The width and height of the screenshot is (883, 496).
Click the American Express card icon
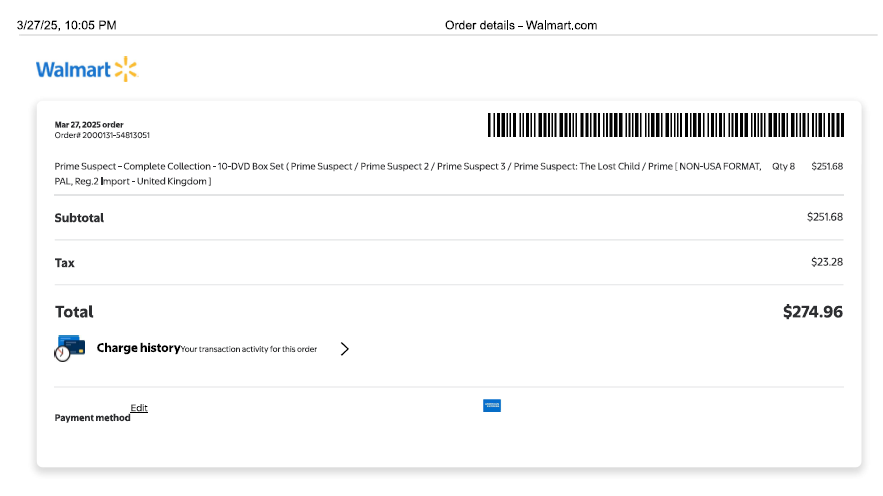pyautogui.click(x=492, y=405)
